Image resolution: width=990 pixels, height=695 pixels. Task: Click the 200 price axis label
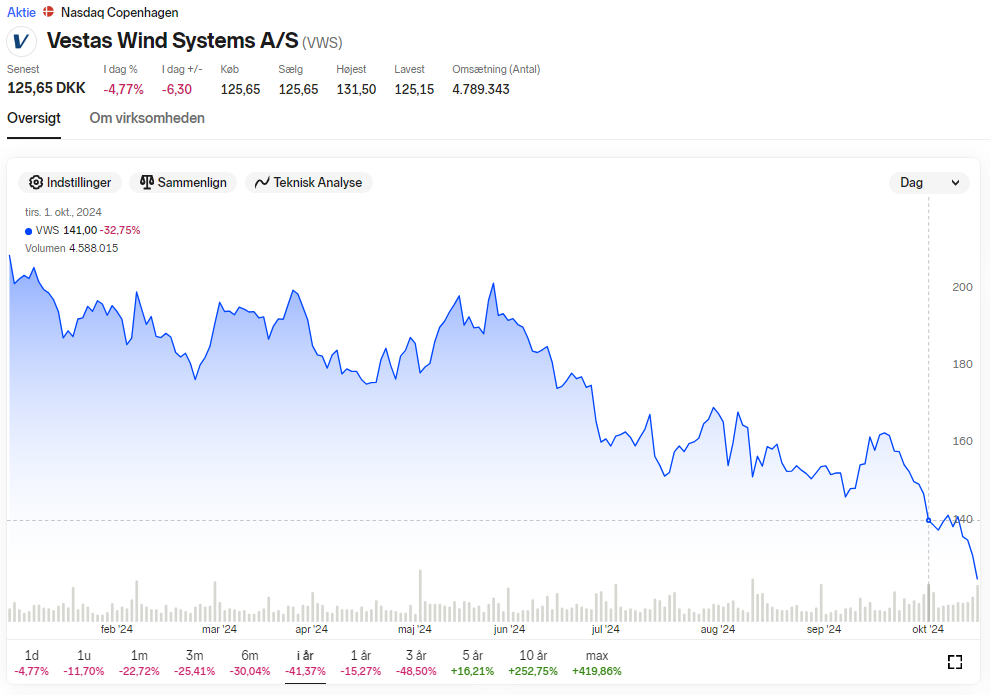tap(962, 287)
